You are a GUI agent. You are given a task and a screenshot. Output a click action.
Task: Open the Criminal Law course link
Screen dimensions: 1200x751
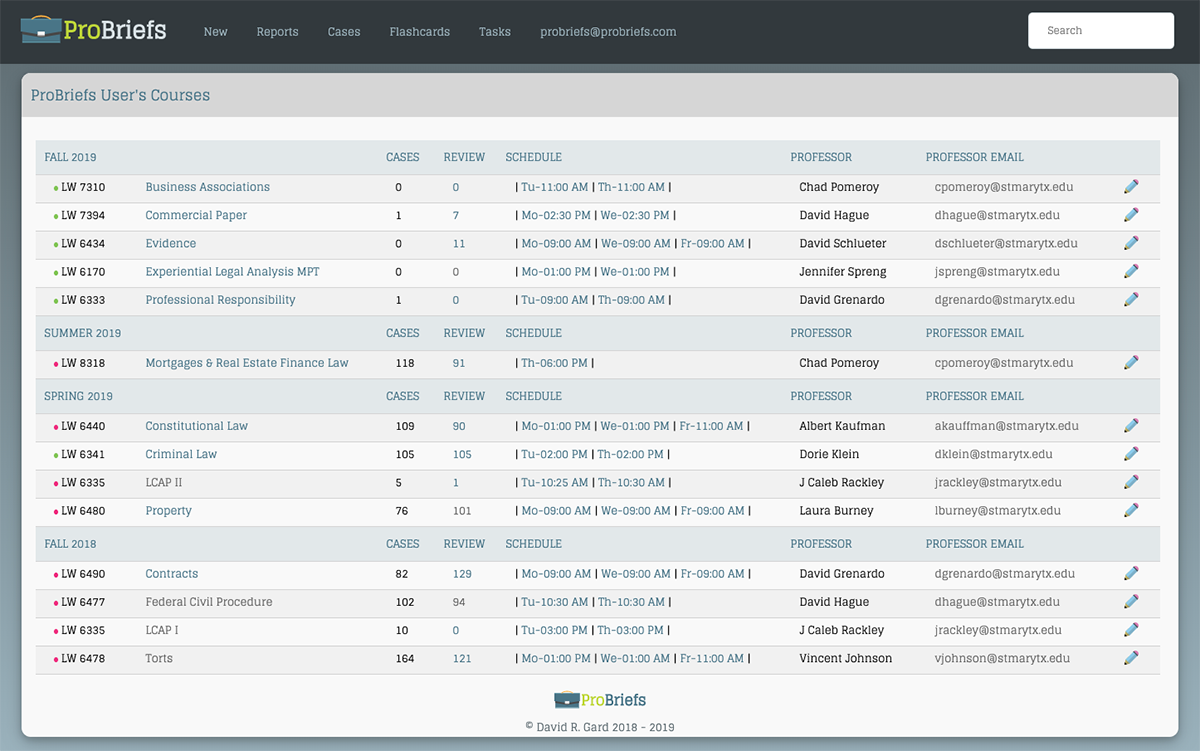(181, 454)
